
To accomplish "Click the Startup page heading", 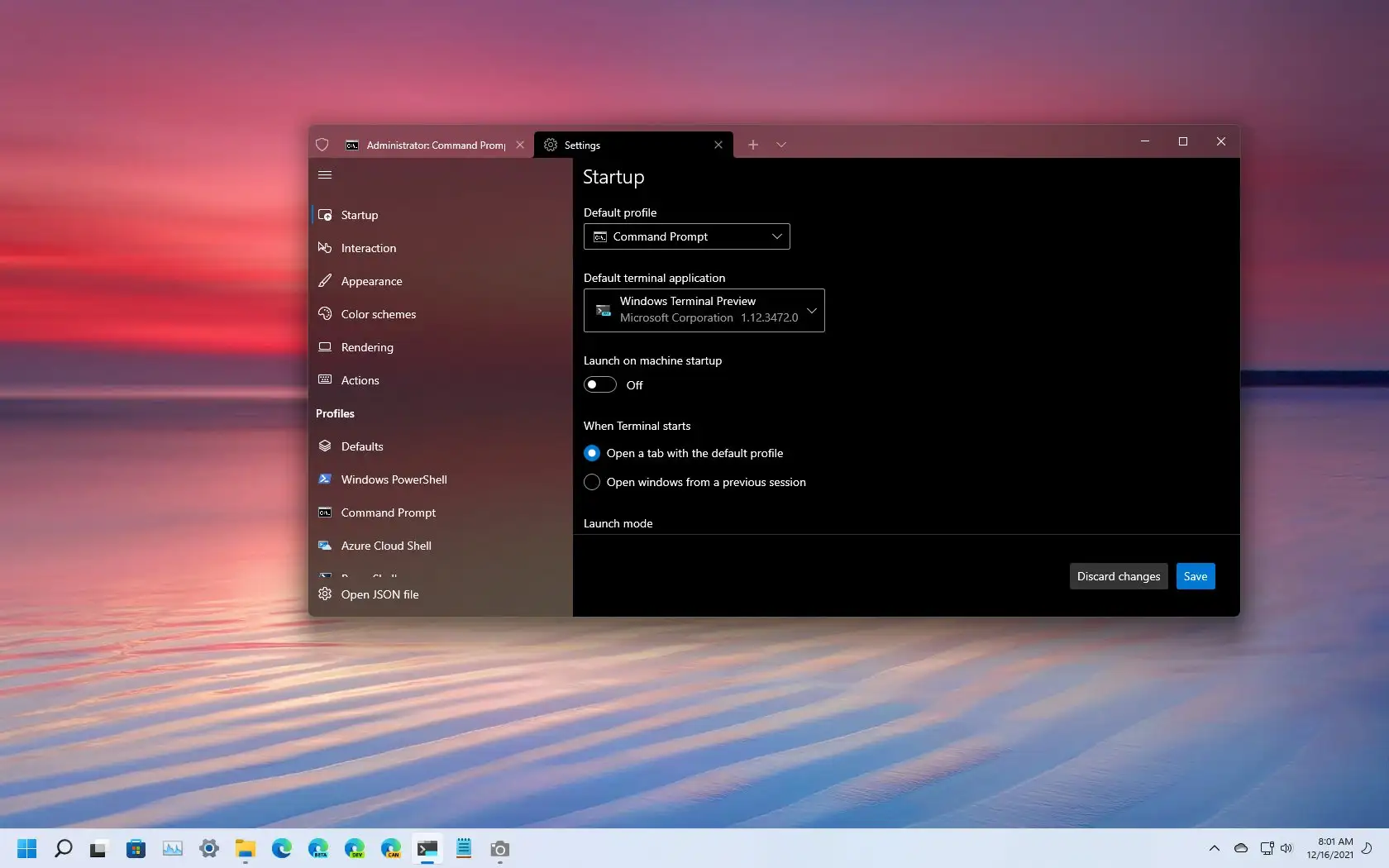I will click(613, 177).
